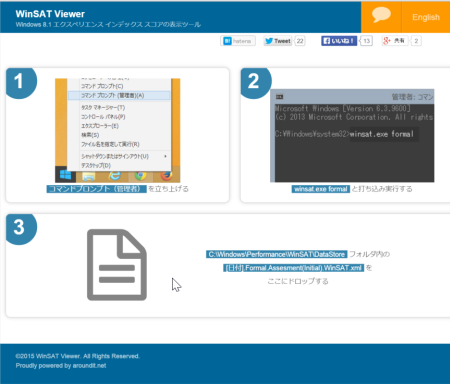Click the number 2 step badge

coord(255,82)
